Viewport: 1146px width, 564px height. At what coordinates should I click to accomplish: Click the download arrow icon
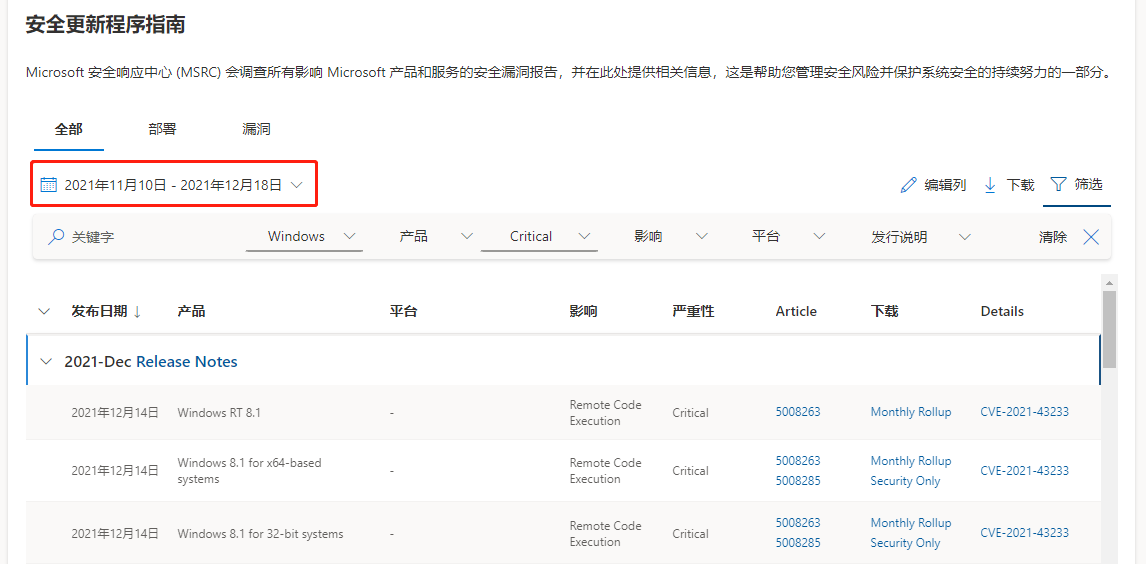990,185
